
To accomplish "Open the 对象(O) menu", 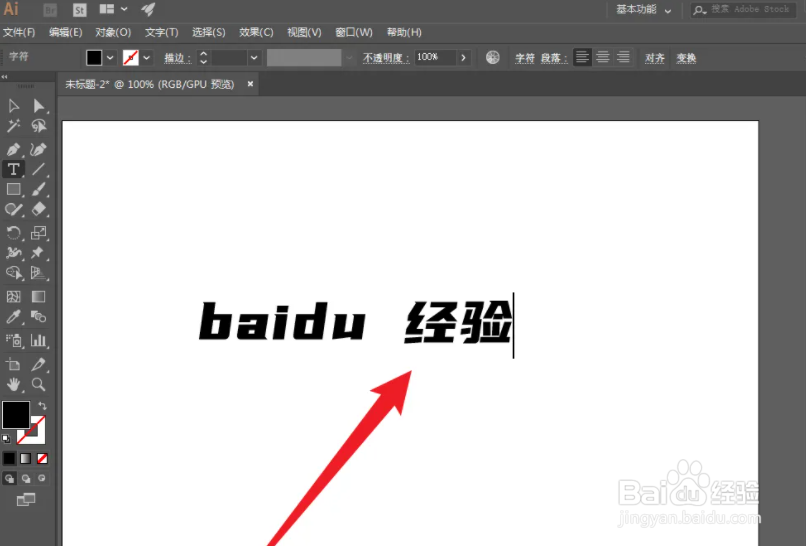I will (113, 32).
